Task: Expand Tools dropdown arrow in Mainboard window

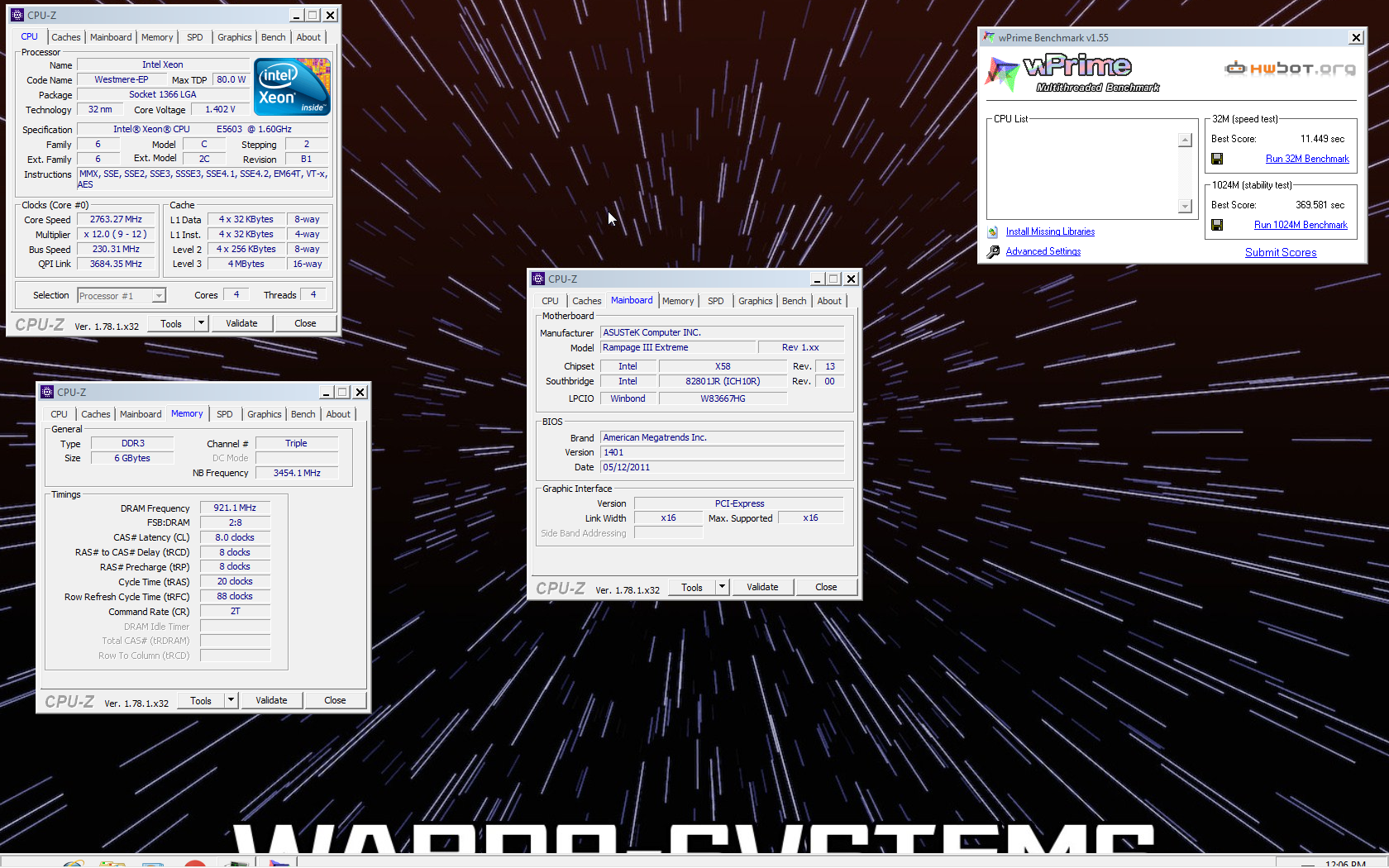Action: [722, 587]
